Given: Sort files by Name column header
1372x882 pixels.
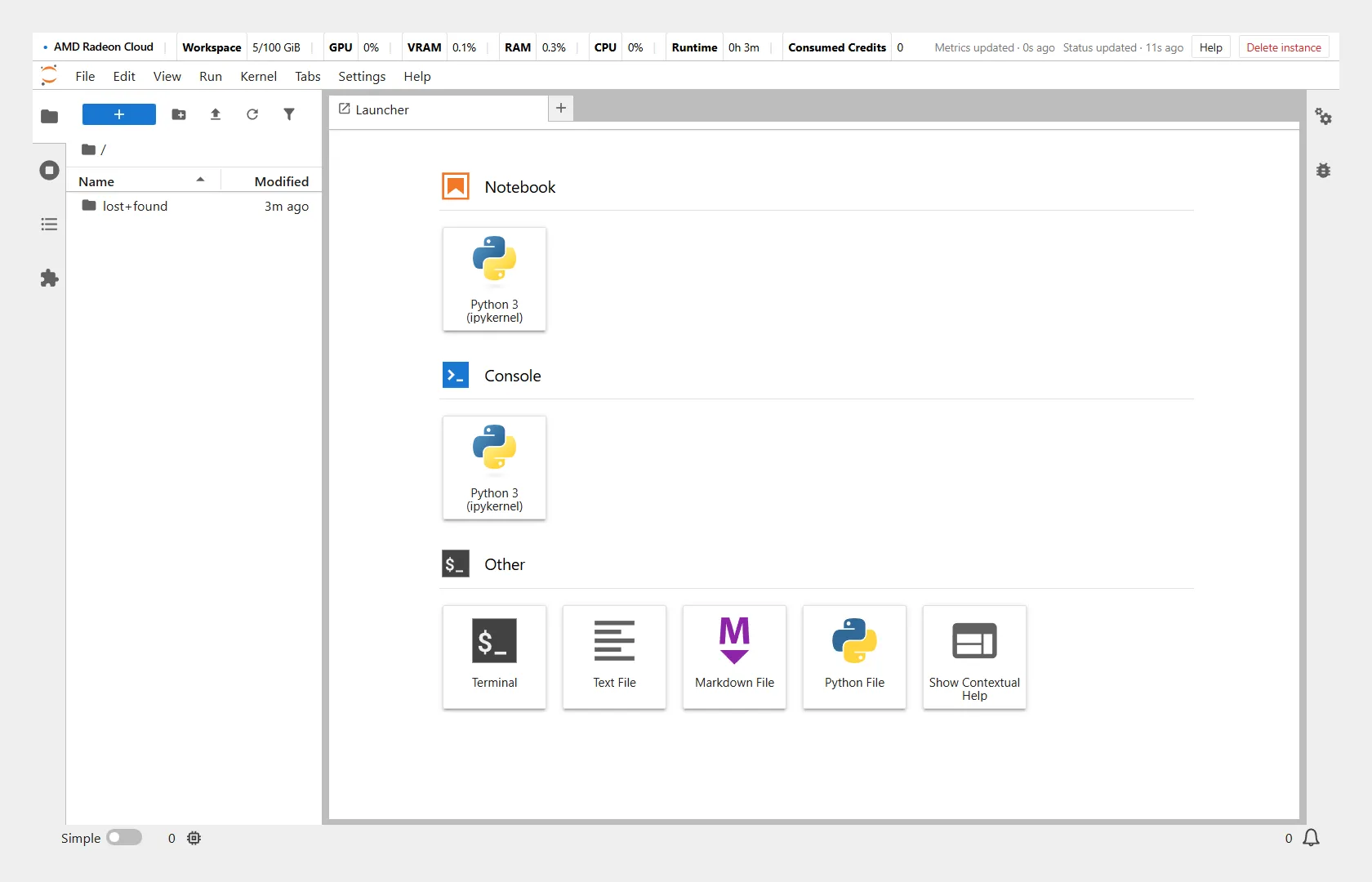Looking at the screenshot, I should coord(143,181).
